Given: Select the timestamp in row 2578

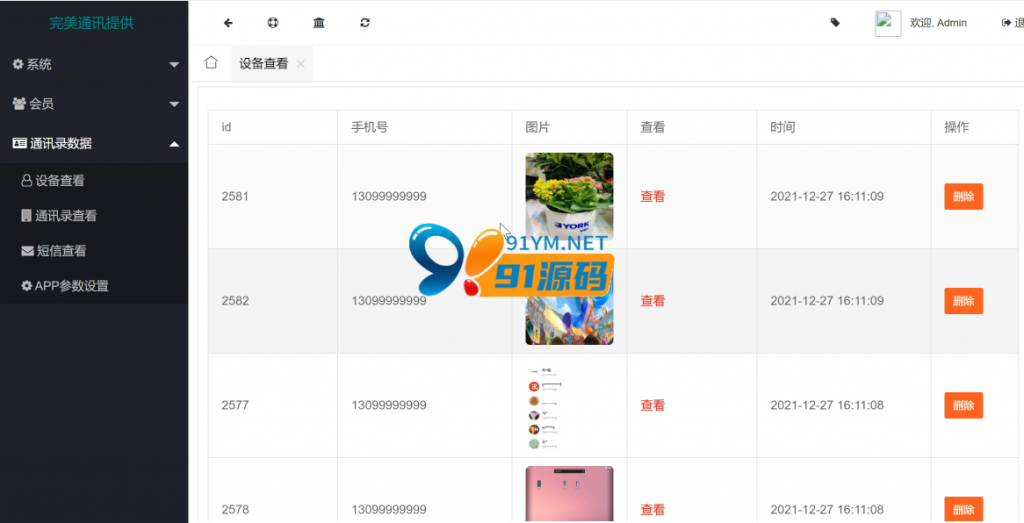Looking at the screenshot, I should (x=827, y=510).
